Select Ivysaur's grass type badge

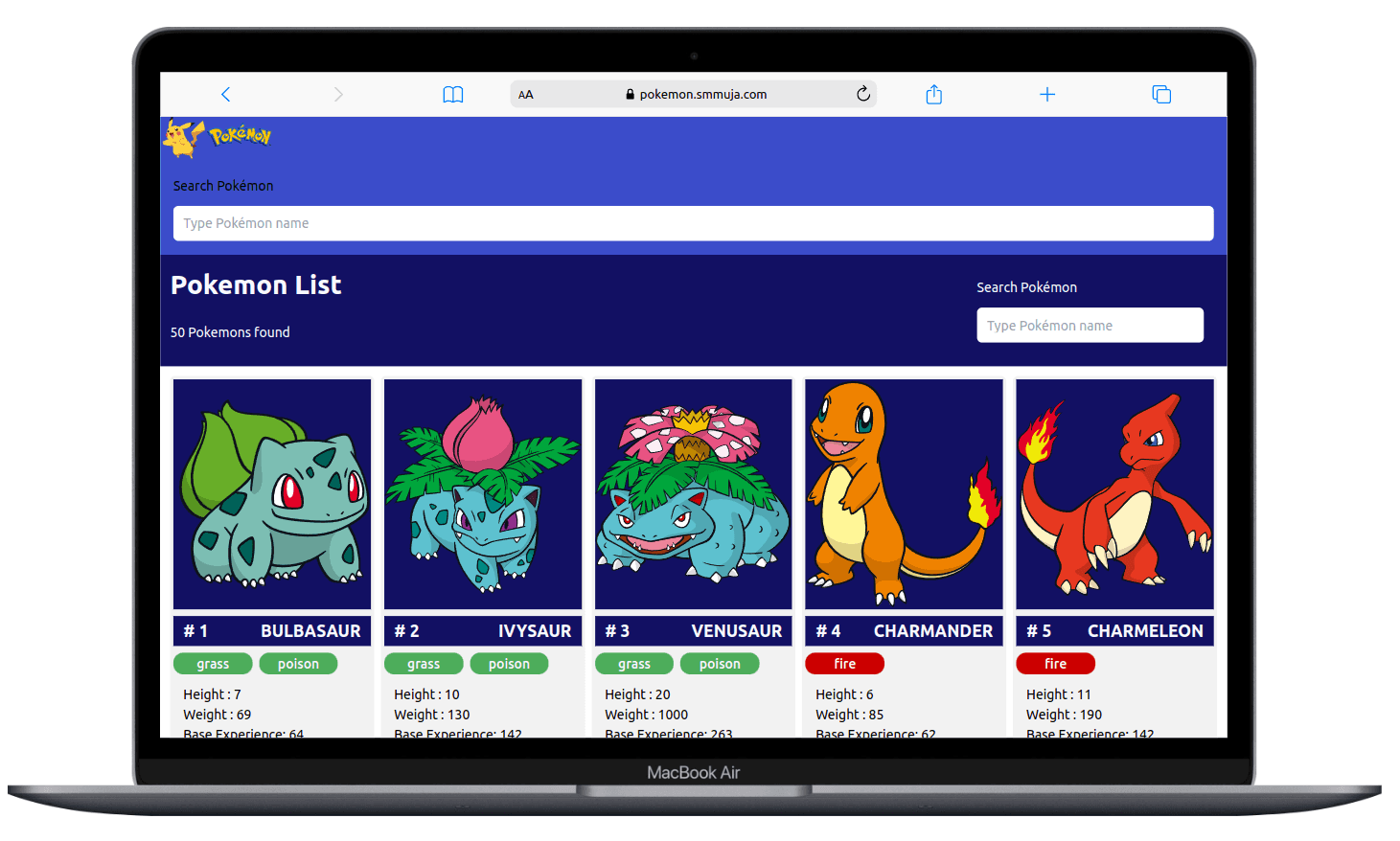(424, 664)
